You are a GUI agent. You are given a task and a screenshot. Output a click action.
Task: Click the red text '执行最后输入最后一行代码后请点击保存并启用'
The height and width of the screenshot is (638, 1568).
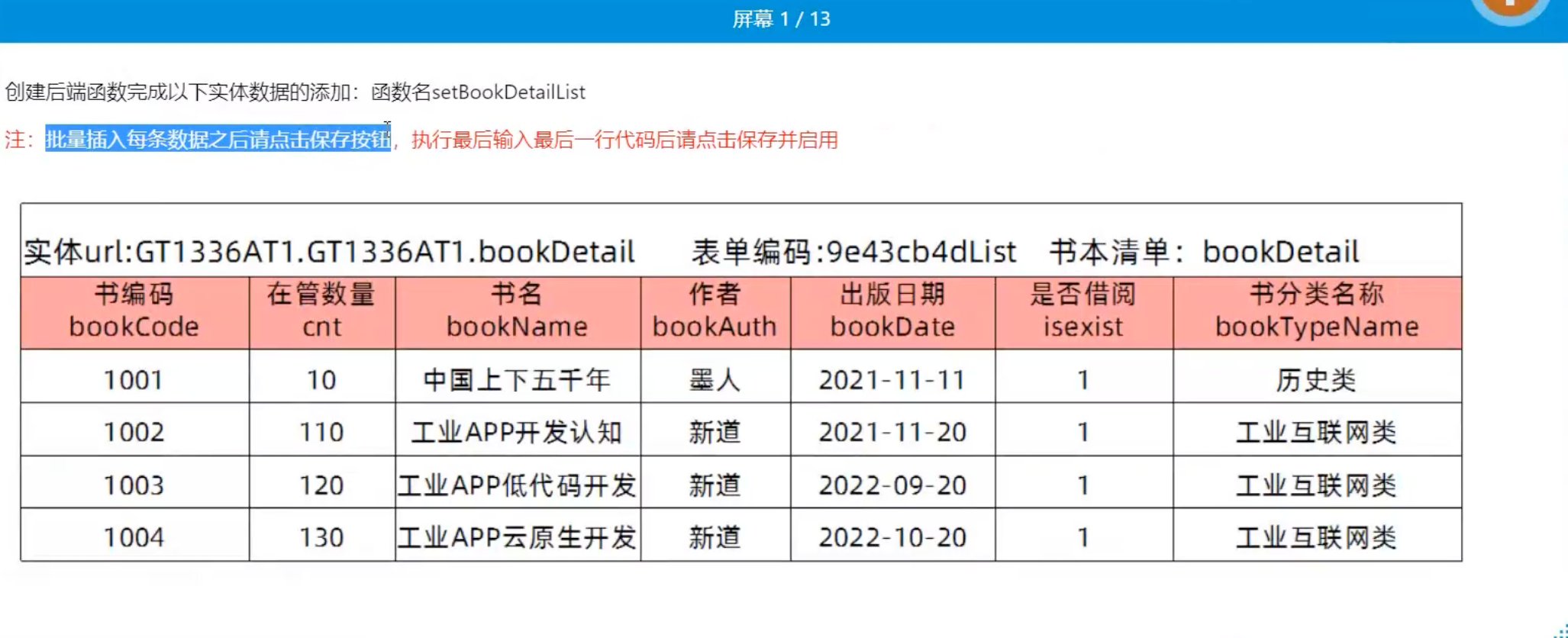[624, 140]
